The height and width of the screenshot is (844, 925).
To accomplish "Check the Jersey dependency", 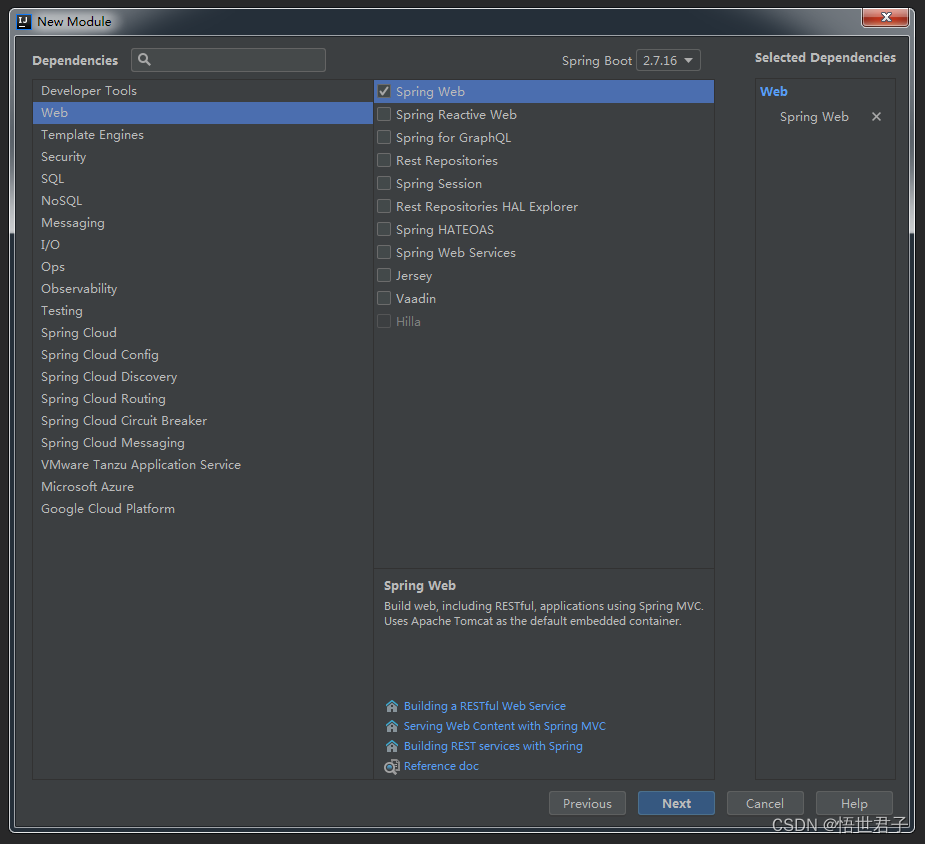I will tap(384, 275).
